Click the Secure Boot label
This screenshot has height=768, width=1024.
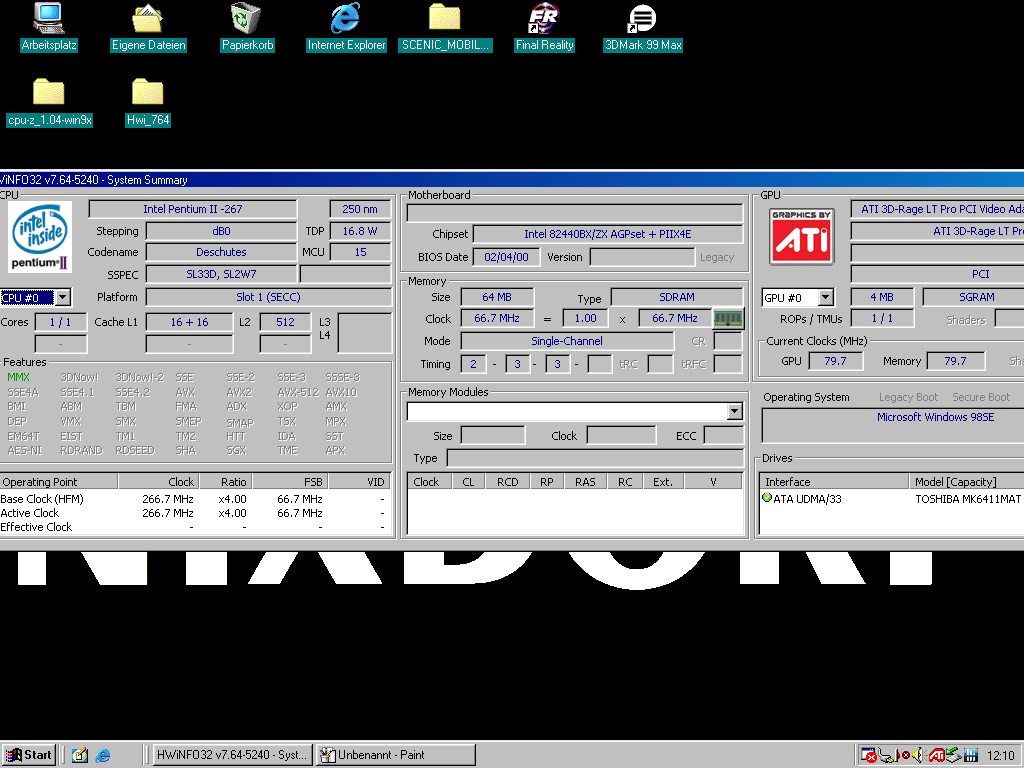[981, 397]
